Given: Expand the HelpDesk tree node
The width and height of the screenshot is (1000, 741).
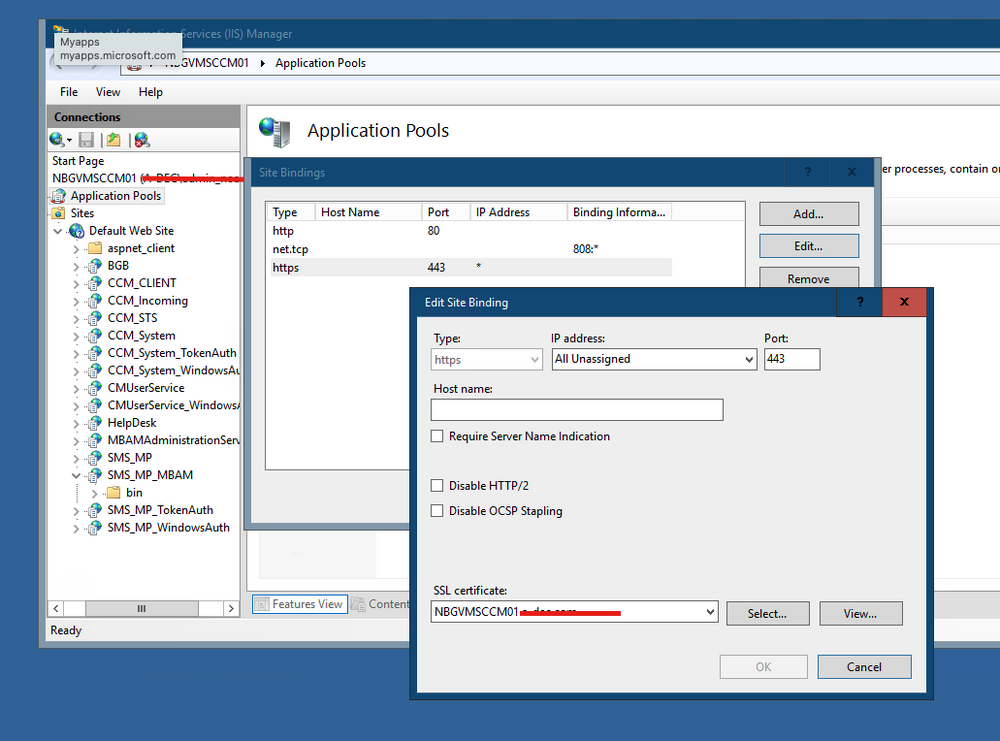Looking at the screenshot, I should pos(76,423).
